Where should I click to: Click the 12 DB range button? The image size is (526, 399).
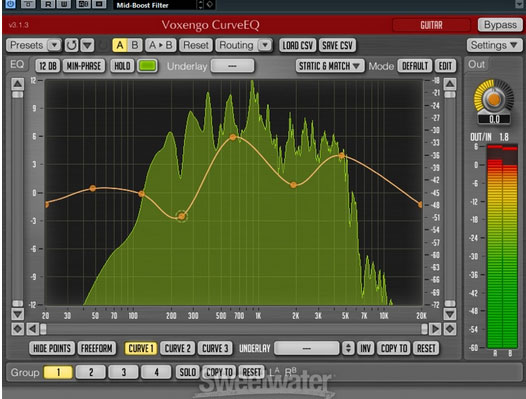click(48, 66)
